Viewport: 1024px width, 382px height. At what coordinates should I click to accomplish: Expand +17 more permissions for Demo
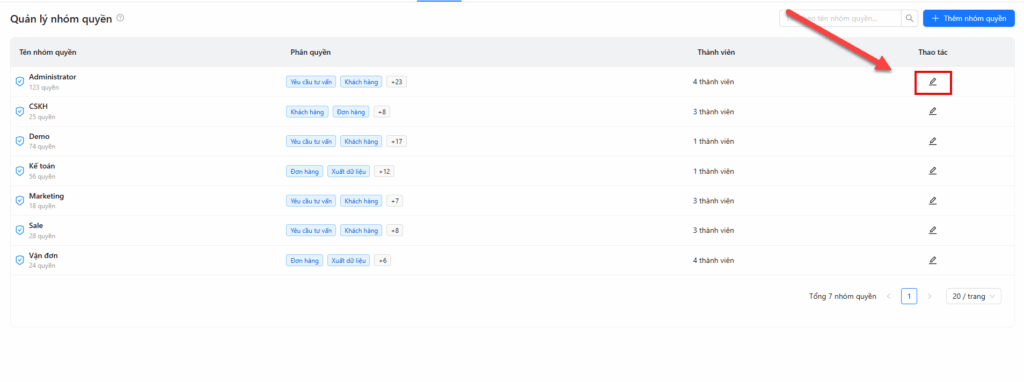point(396,141)
